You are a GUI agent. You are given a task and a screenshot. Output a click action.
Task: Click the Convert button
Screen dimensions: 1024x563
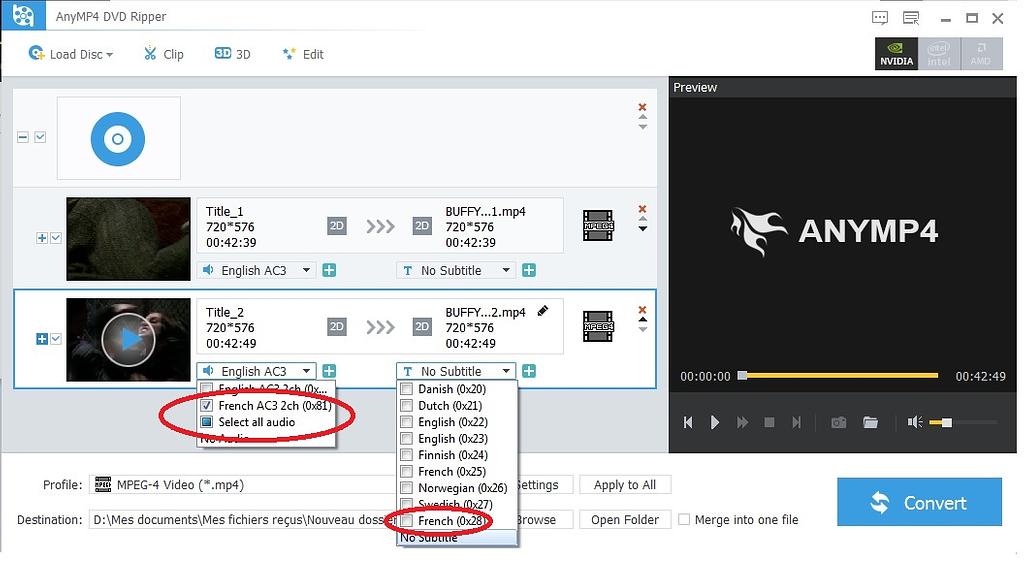click(x=919, y=502)
